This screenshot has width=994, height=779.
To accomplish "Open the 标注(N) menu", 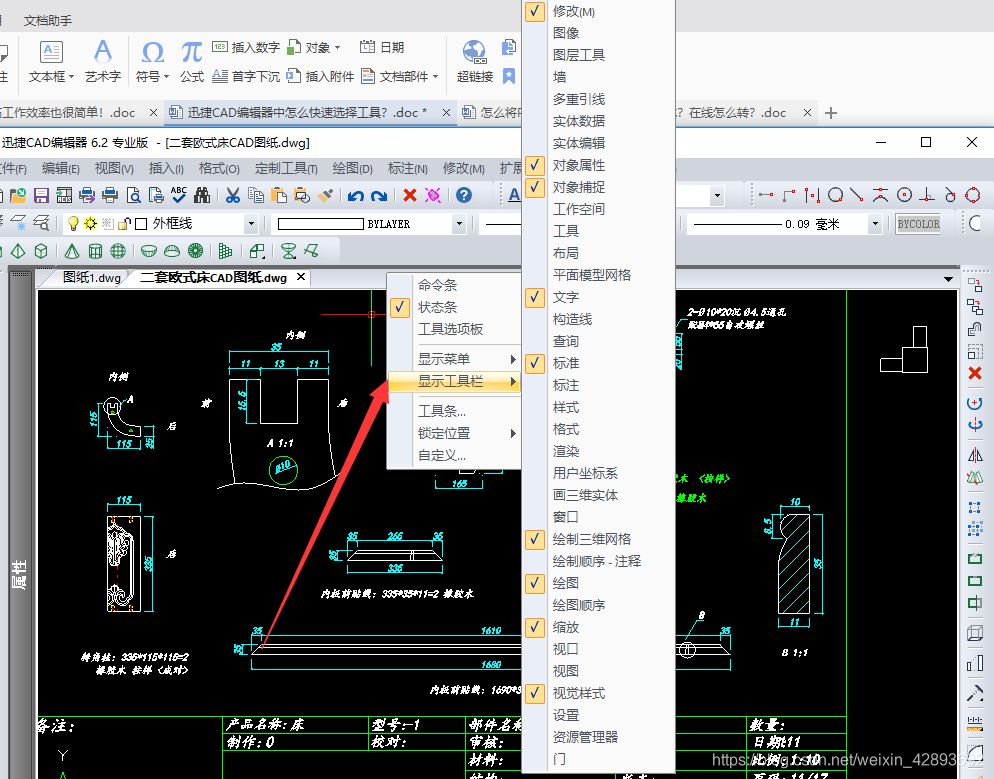I will pos(407,169).
